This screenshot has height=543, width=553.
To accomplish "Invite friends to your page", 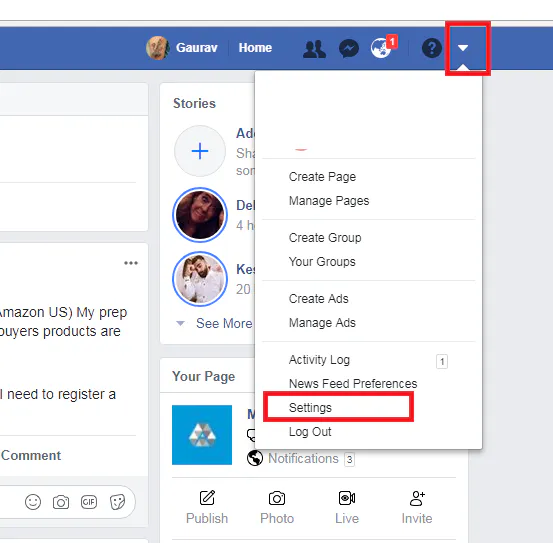I will point(417,507).
